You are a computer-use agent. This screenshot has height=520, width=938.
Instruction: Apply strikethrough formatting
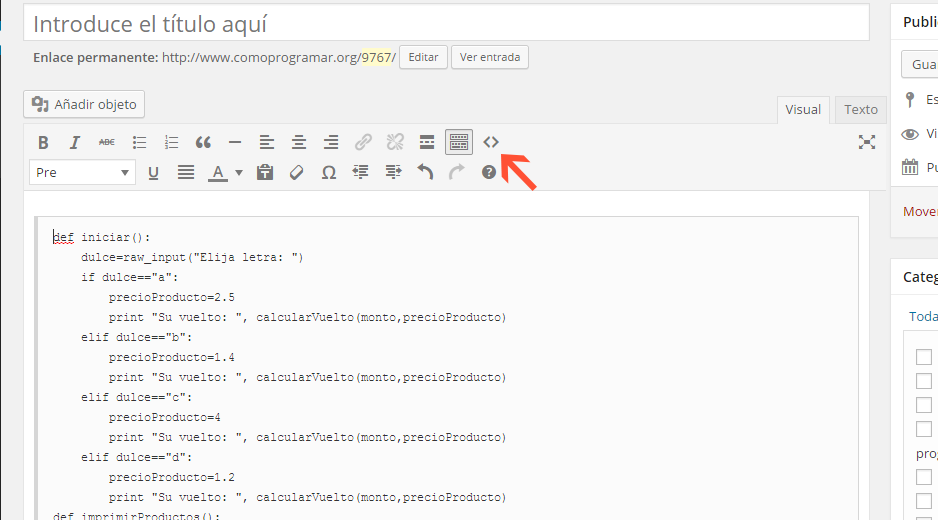[106, 142]
